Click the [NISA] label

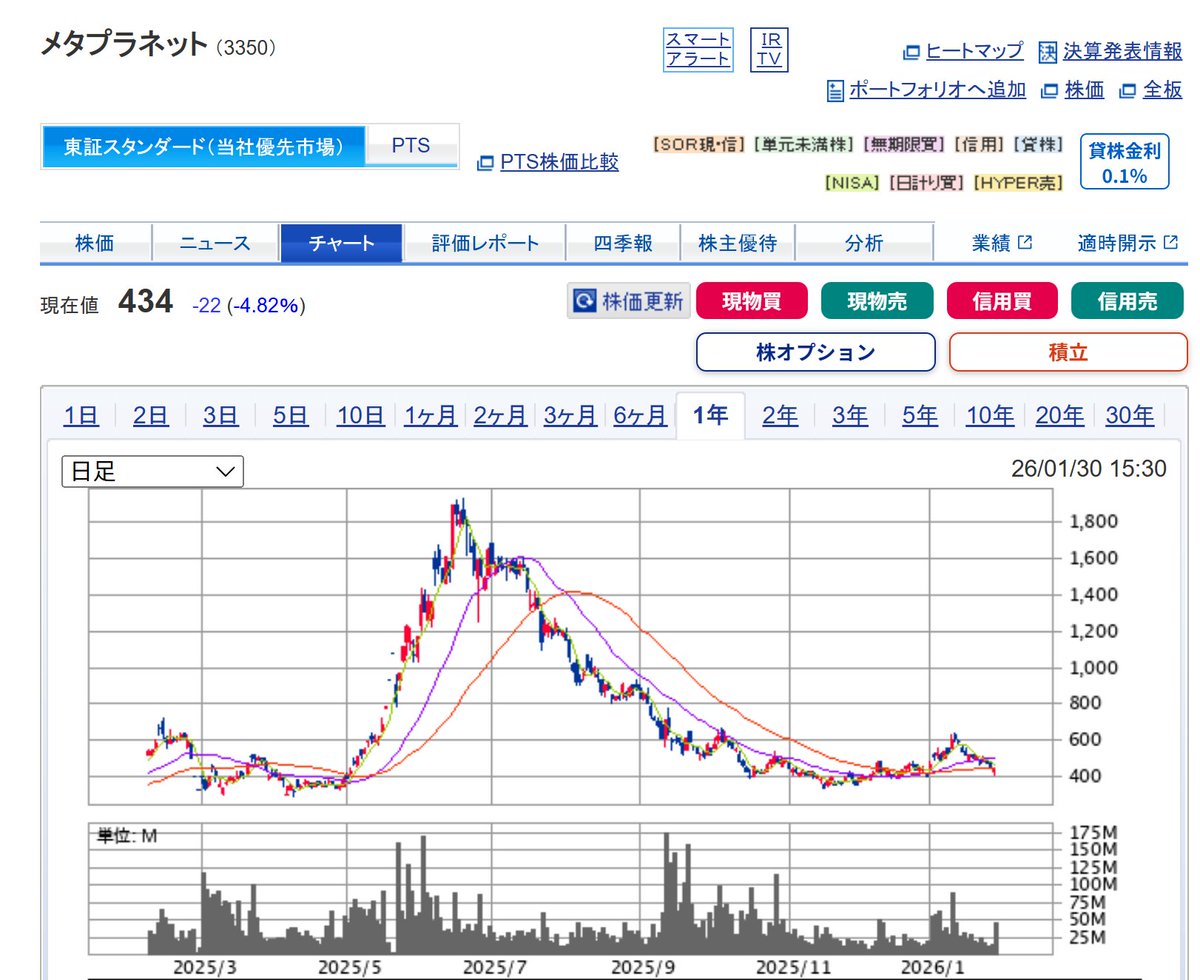851,183
